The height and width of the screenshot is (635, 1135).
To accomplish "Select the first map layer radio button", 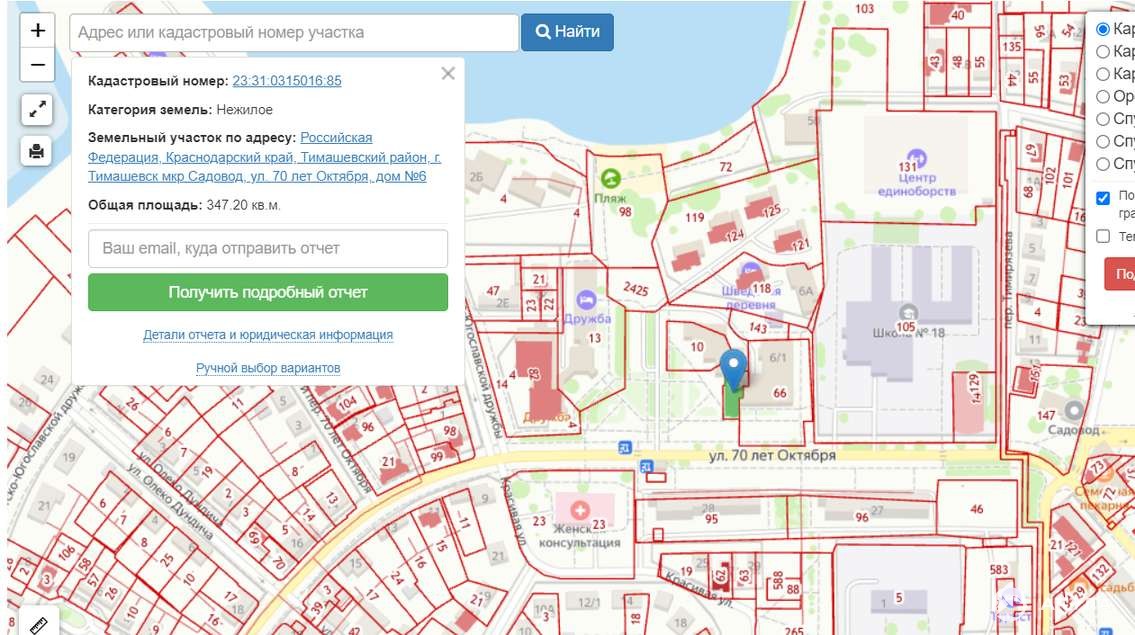I will [1103, 29].
